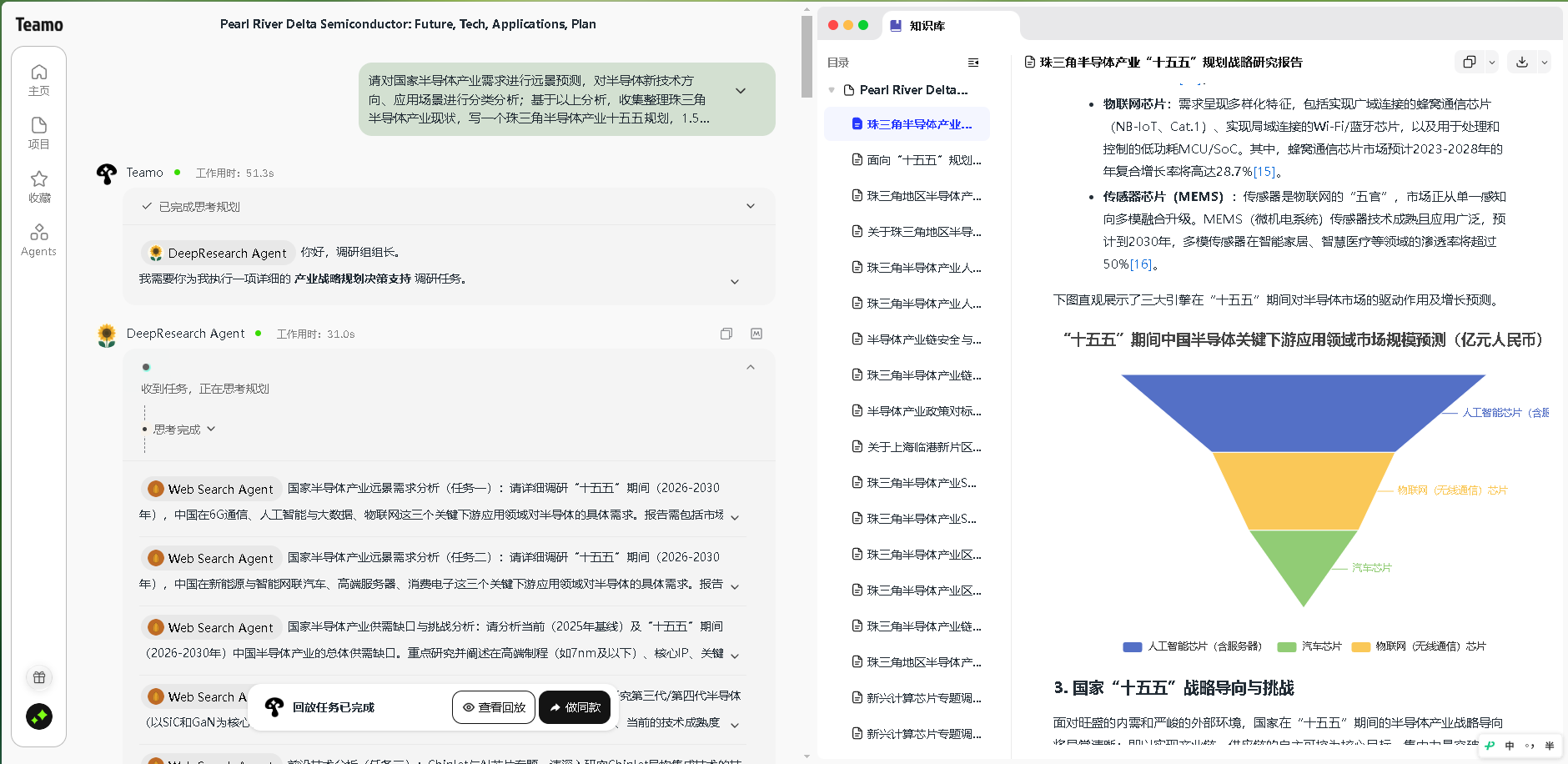Click the 做同款 button
The height and width of the screenshot is (764, 1568).
575,706
